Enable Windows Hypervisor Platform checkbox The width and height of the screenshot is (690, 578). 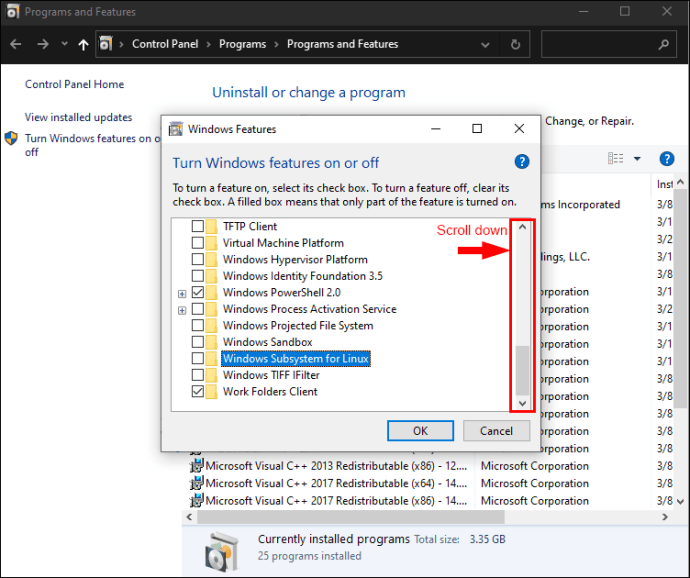(198, 259)
